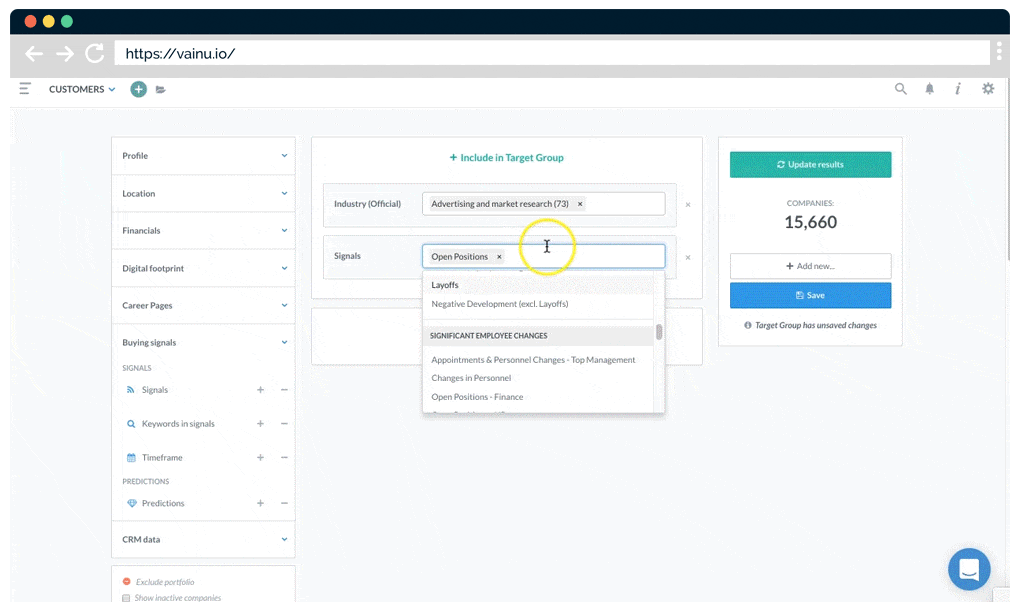Screen dimensions: 1020x609
Task: Open the Customers dropdown
Action: point(82,89)
